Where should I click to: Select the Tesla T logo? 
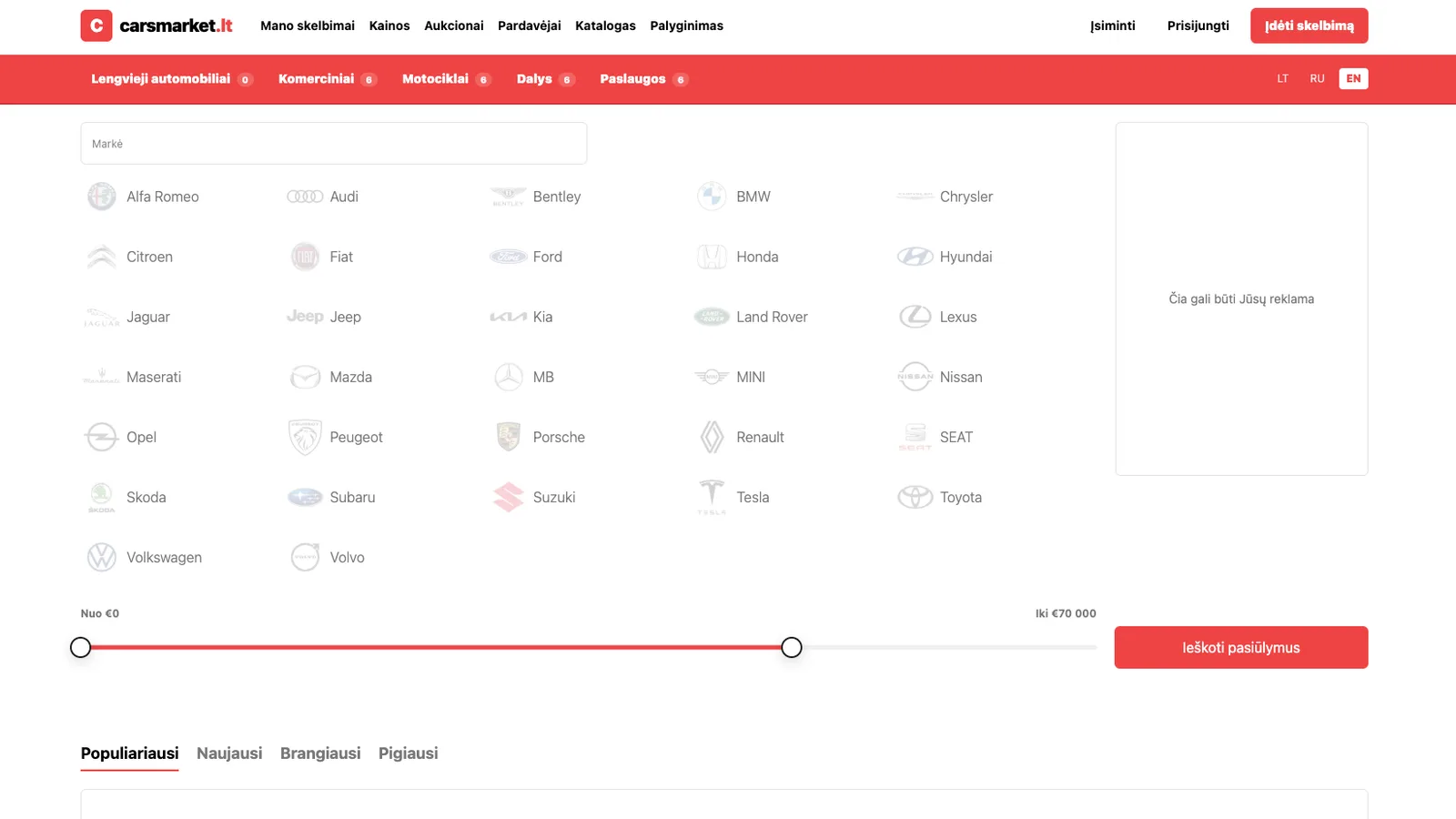click(712, 497)
